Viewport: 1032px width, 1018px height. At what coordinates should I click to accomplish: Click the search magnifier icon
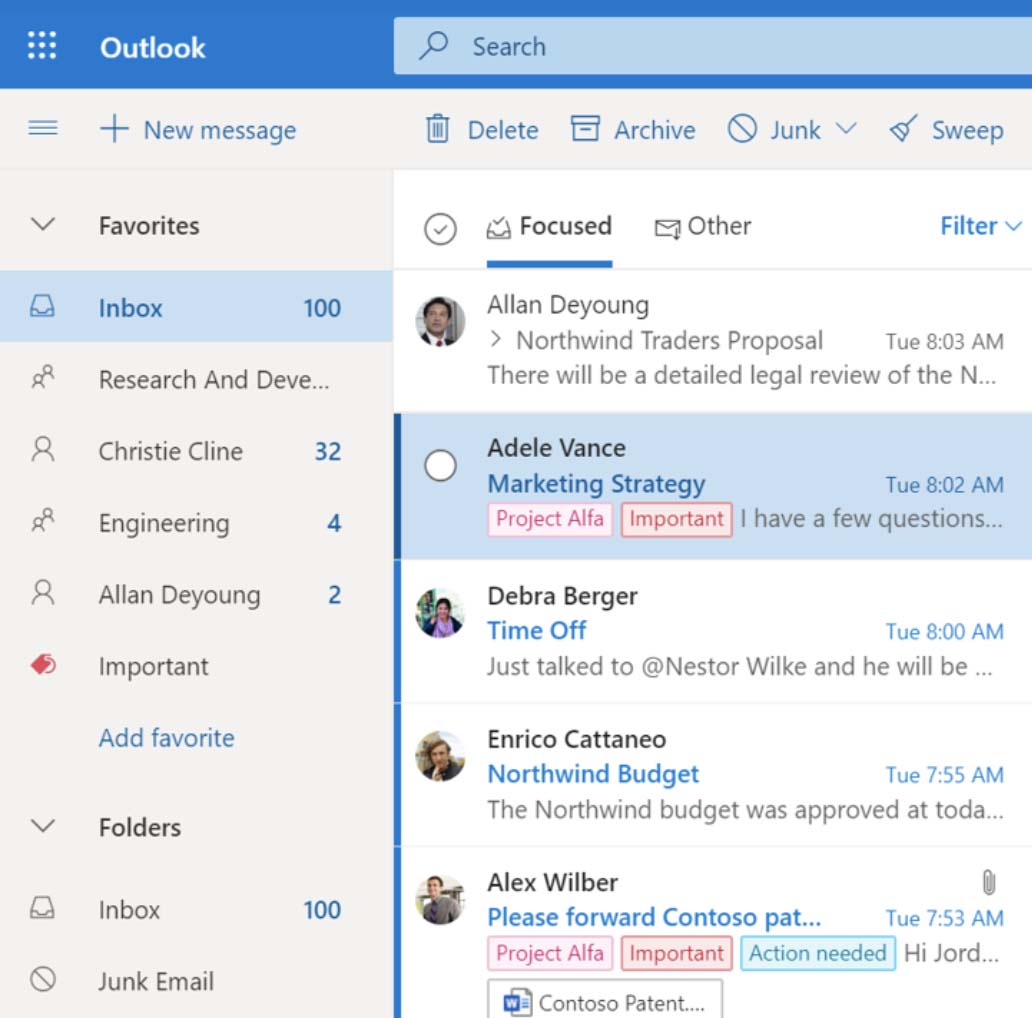click(434, 46)
